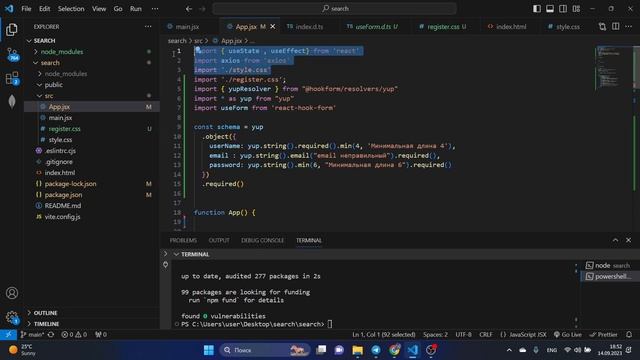This screenshot has width=640, height=360.
Task: Open Prettier status item
Action: pos(604,334)
